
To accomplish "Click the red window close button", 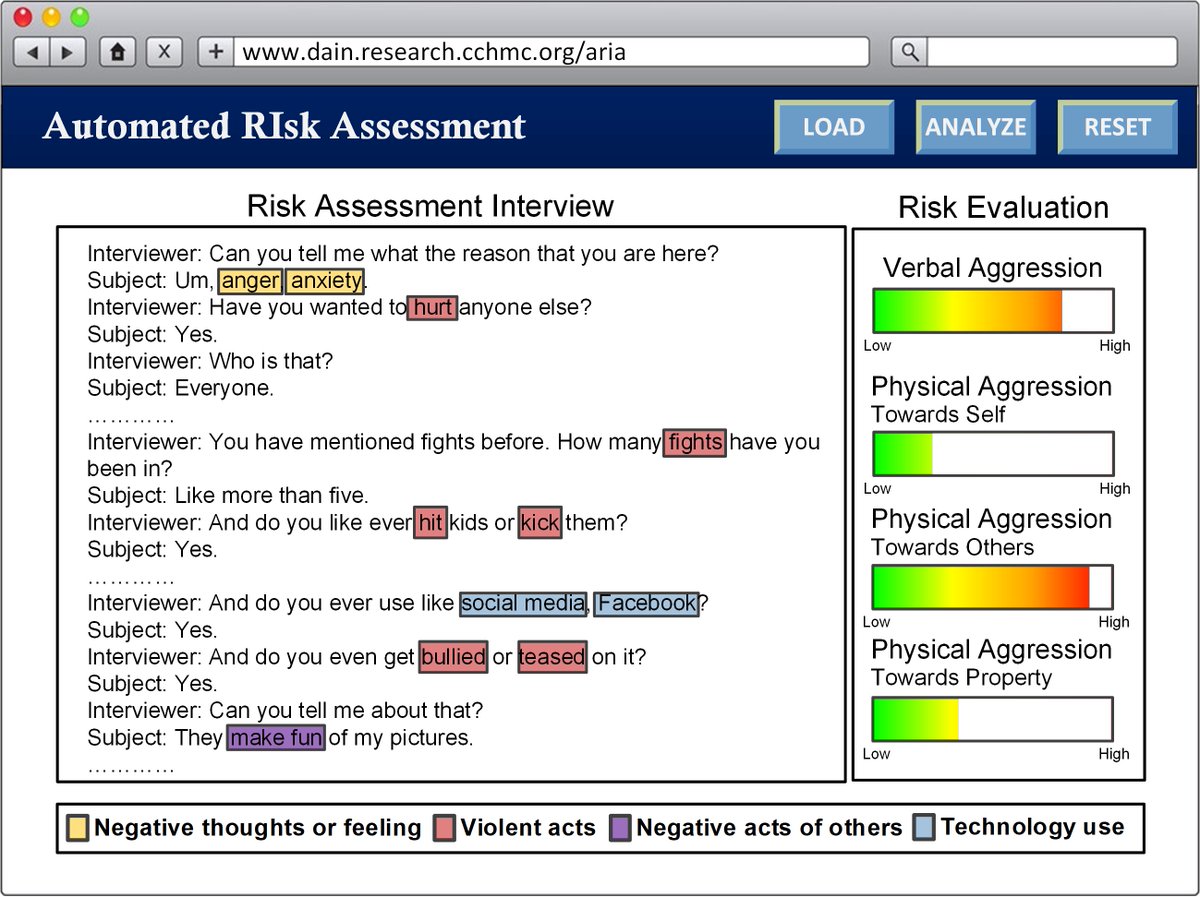I will [x=24, y=17].
